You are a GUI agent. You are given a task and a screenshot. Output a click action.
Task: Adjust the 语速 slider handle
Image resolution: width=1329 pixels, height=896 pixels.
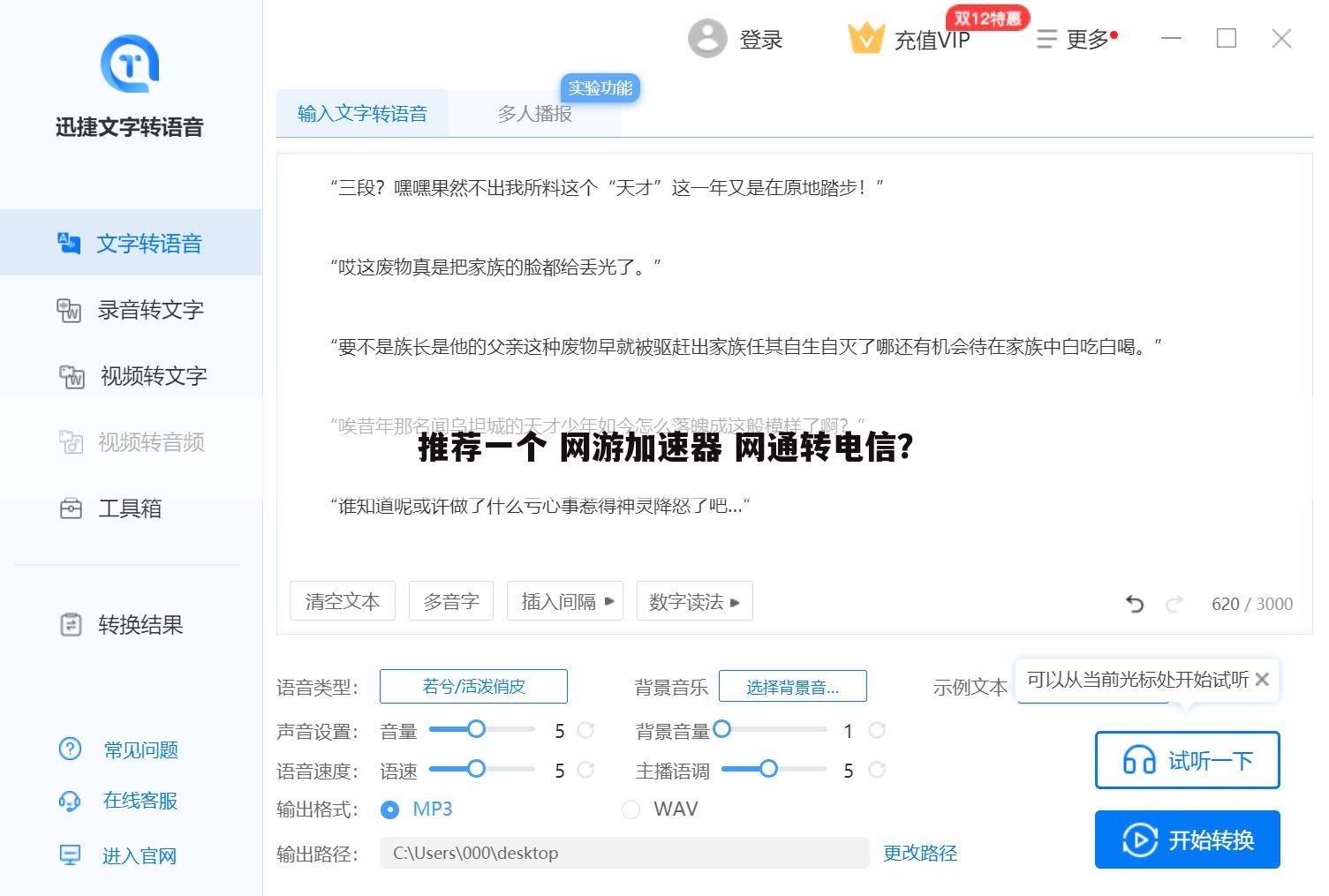tap(476, 769)
